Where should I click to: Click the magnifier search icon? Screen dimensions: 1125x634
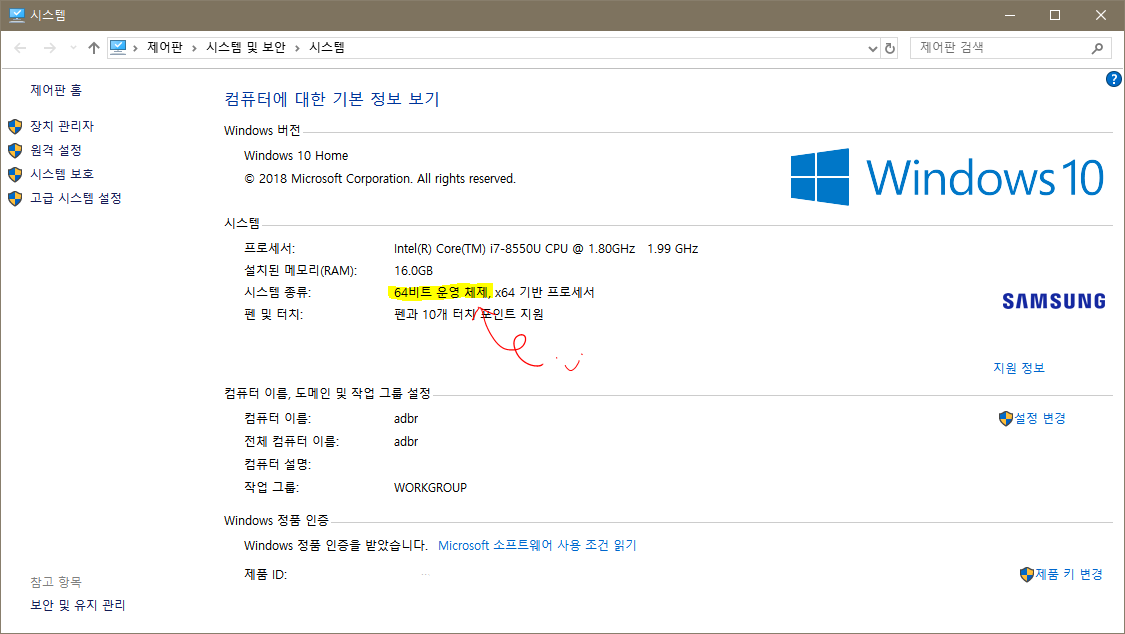(1097, 48)
